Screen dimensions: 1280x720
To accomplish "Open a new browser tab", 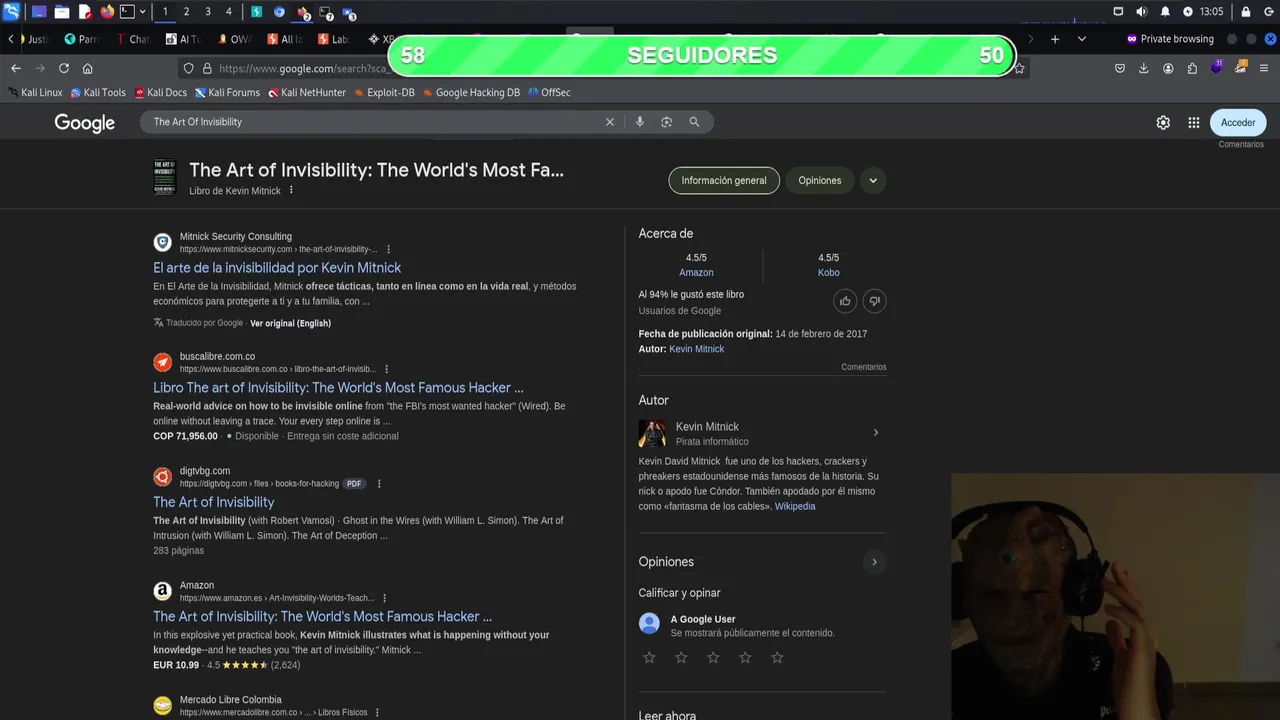I will coord(1054,39).
